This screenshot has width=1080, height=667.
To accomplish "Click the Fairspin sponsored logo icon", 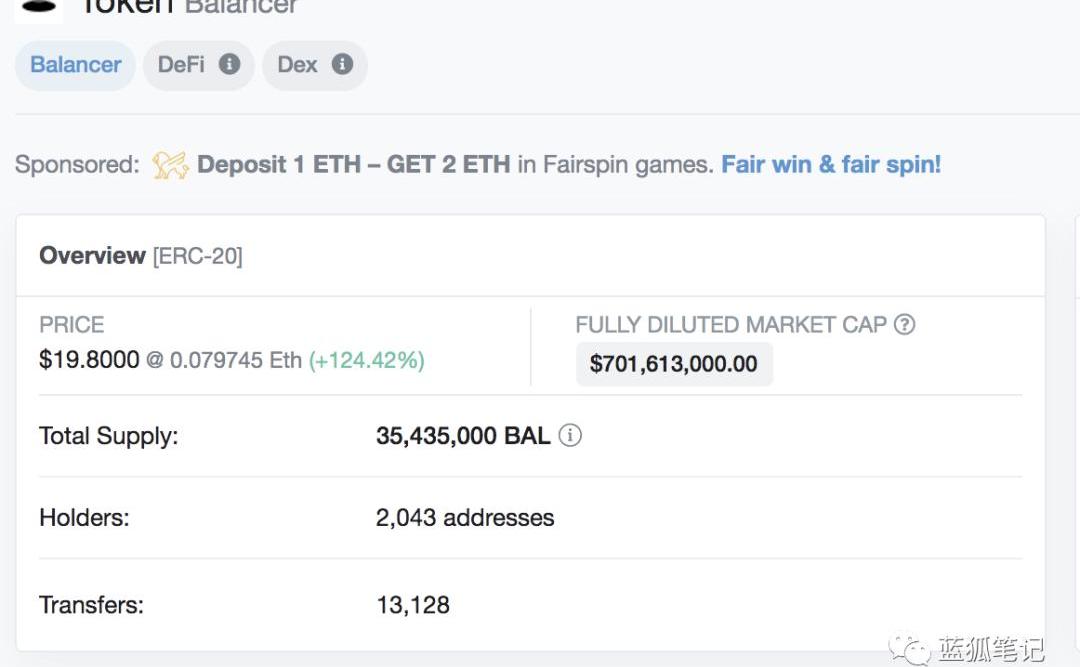I will pyautogui.click(x=170, y=165).
